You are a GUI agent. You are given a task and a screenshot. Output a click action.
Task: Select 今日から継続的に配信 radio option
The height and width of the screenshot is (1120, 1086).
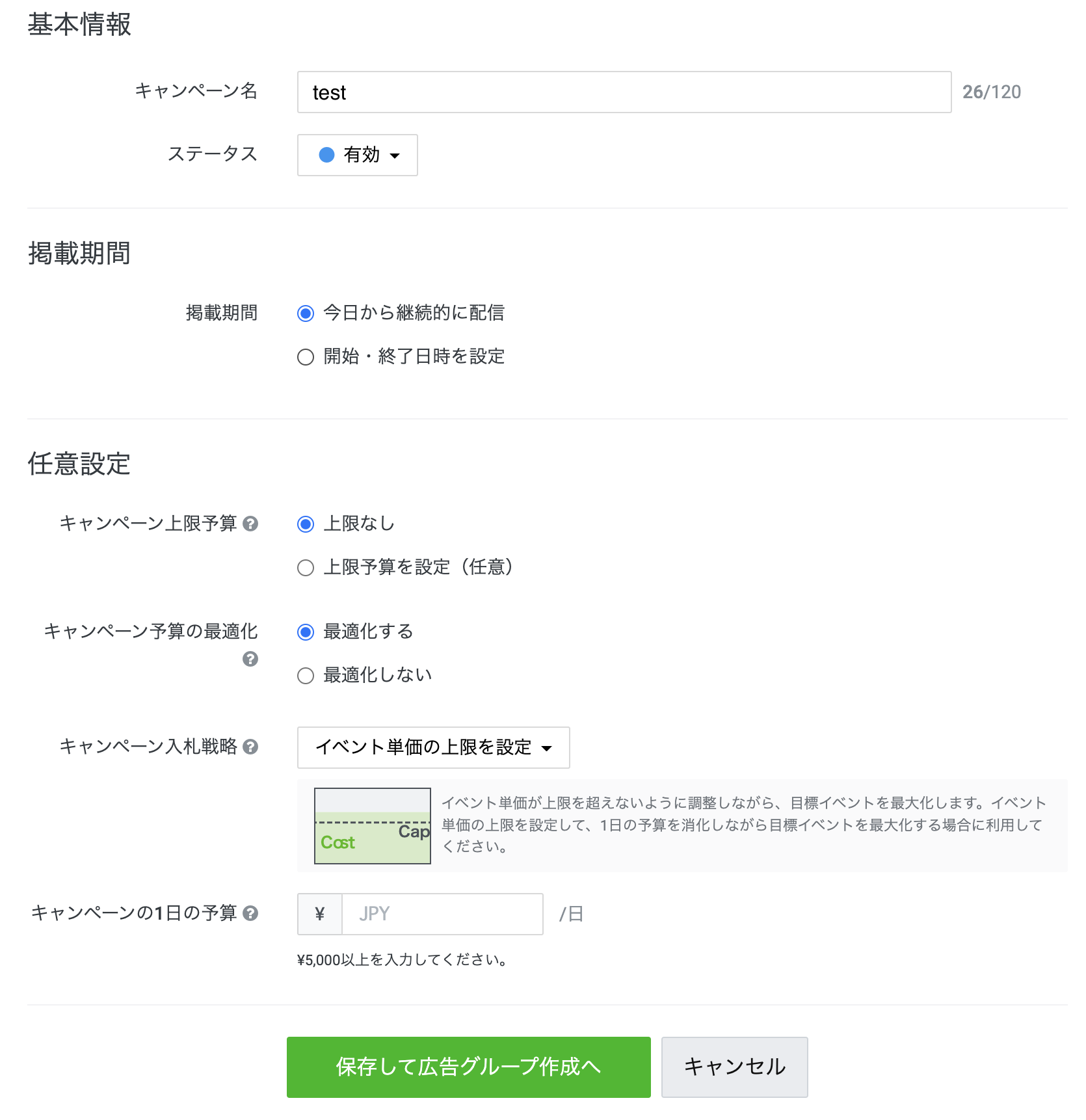tap(306, 313)
